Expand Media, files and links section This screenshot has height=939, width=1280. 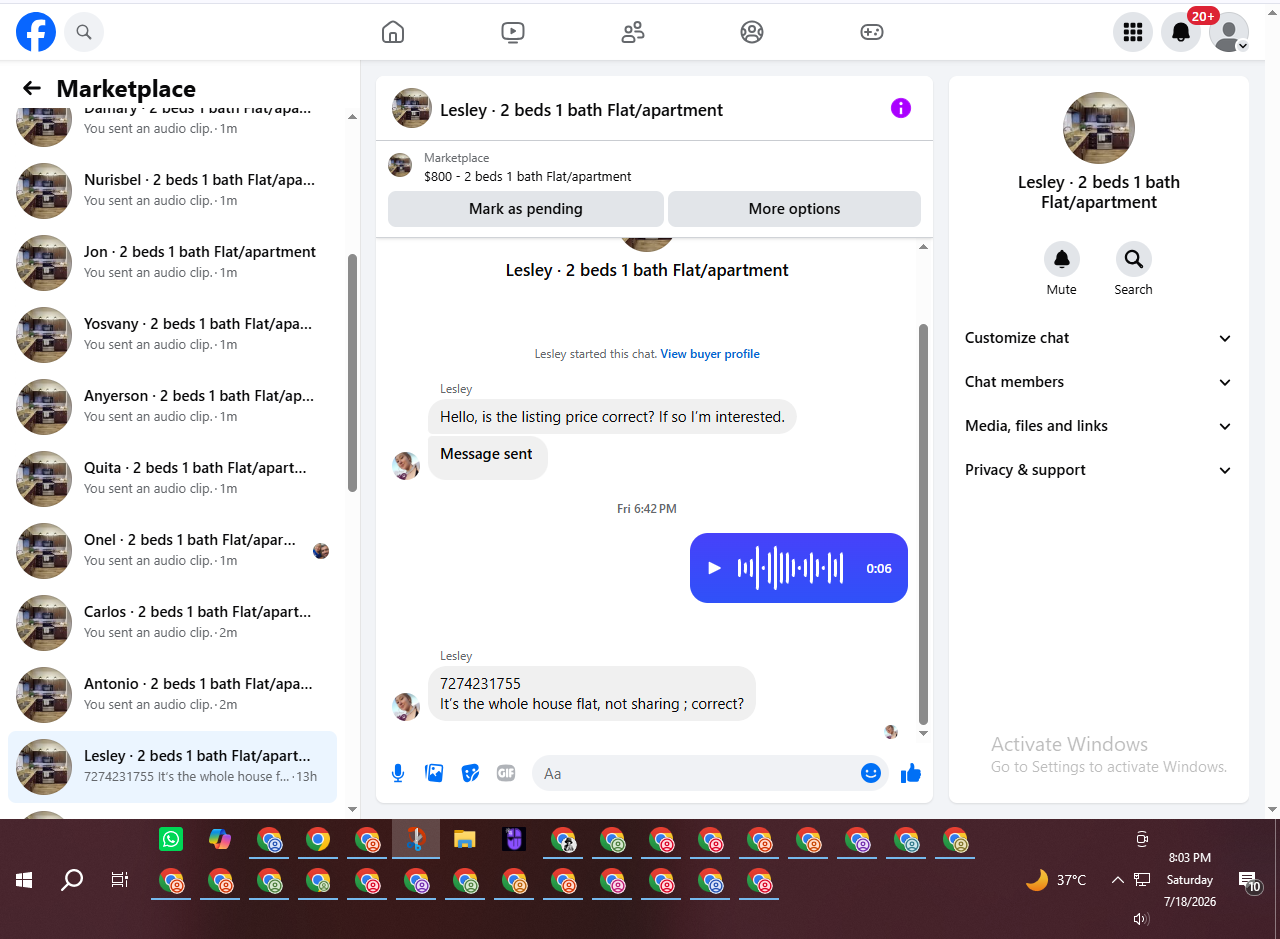[x=1099, y=426]
